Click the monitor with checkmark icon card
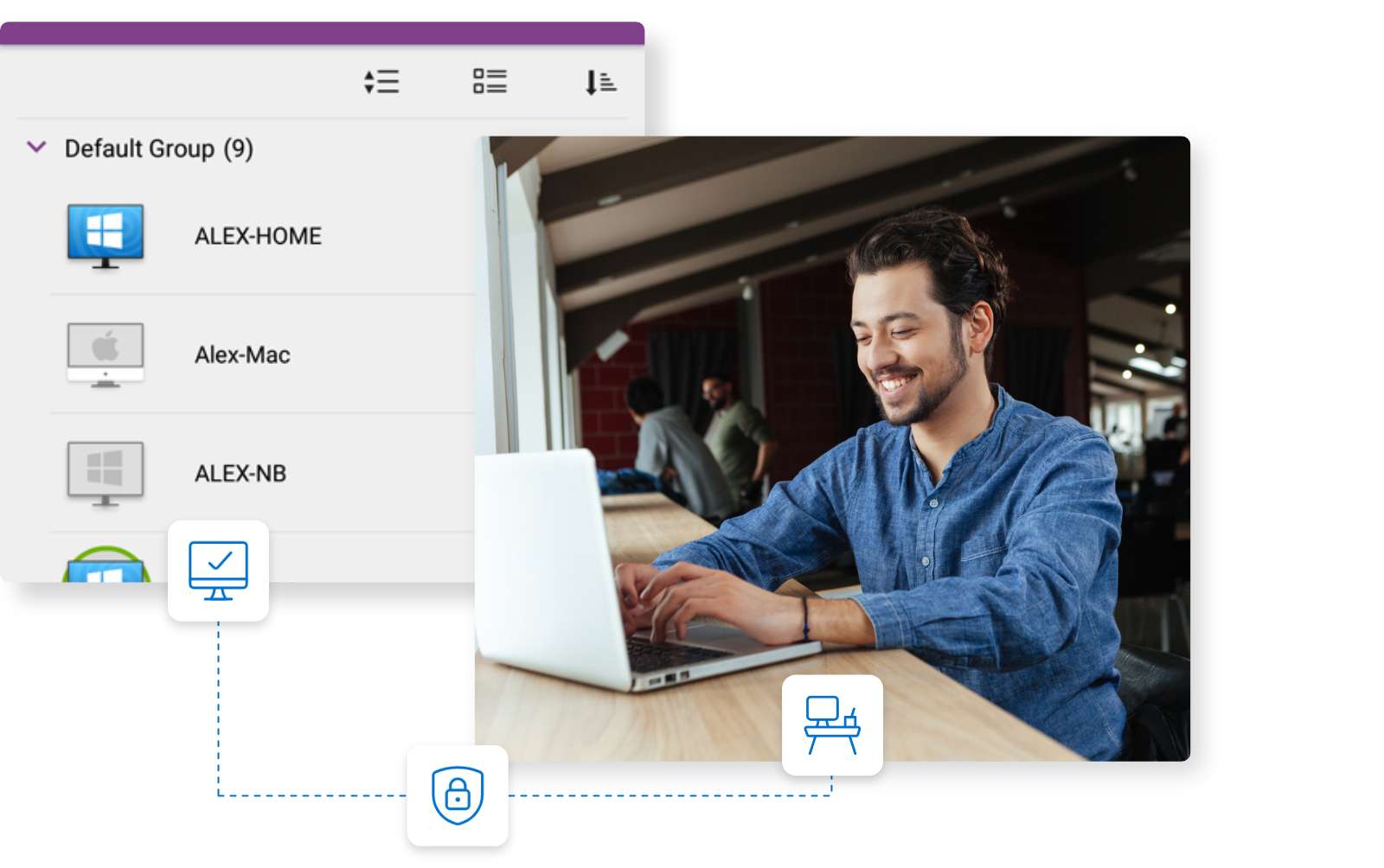This screenshot has width=1384, height=868. tap(218, 571)
